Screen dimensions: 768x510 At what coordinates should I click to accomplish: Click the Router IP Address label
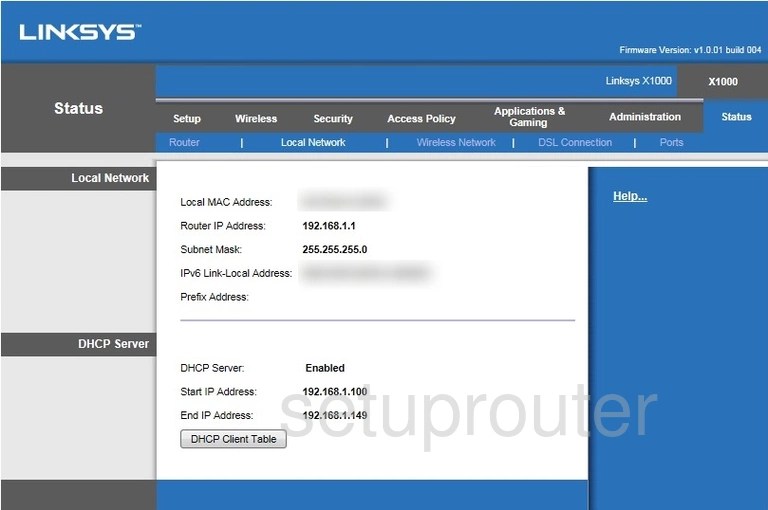pyautogui.click(x=223, y=226)
